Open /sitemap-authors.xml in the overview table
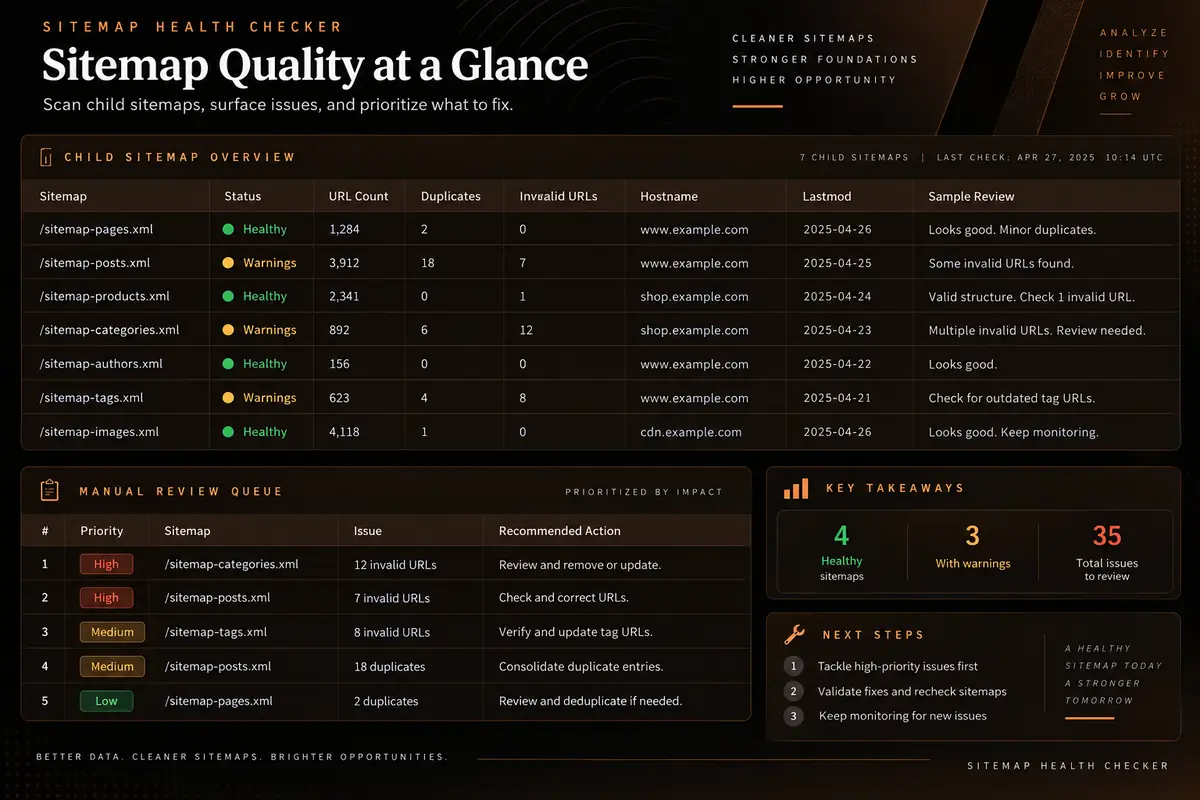 101,364
